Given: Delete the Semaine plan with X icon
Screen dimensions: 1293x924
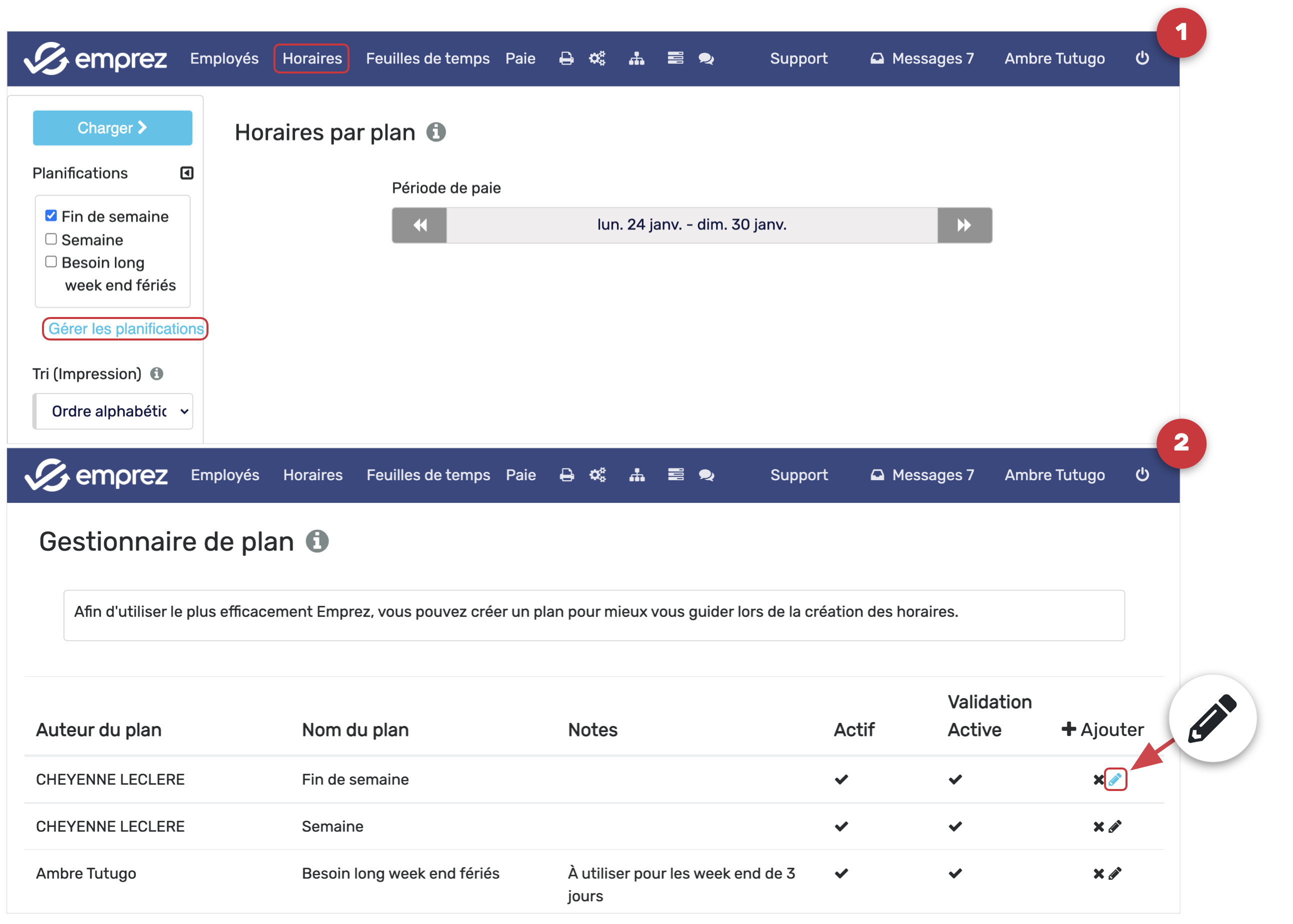Looking at the screenshot, I should click(1098, 826).
